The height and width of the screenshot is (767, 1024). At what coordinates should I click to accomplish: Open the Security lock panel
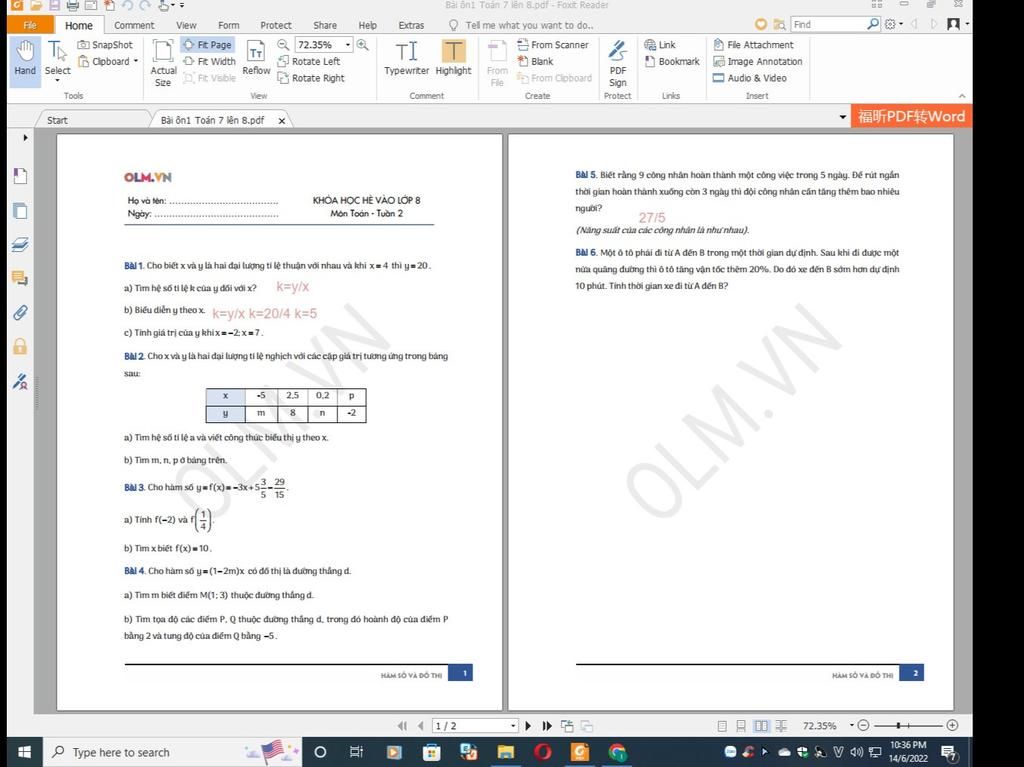(20, 346)
